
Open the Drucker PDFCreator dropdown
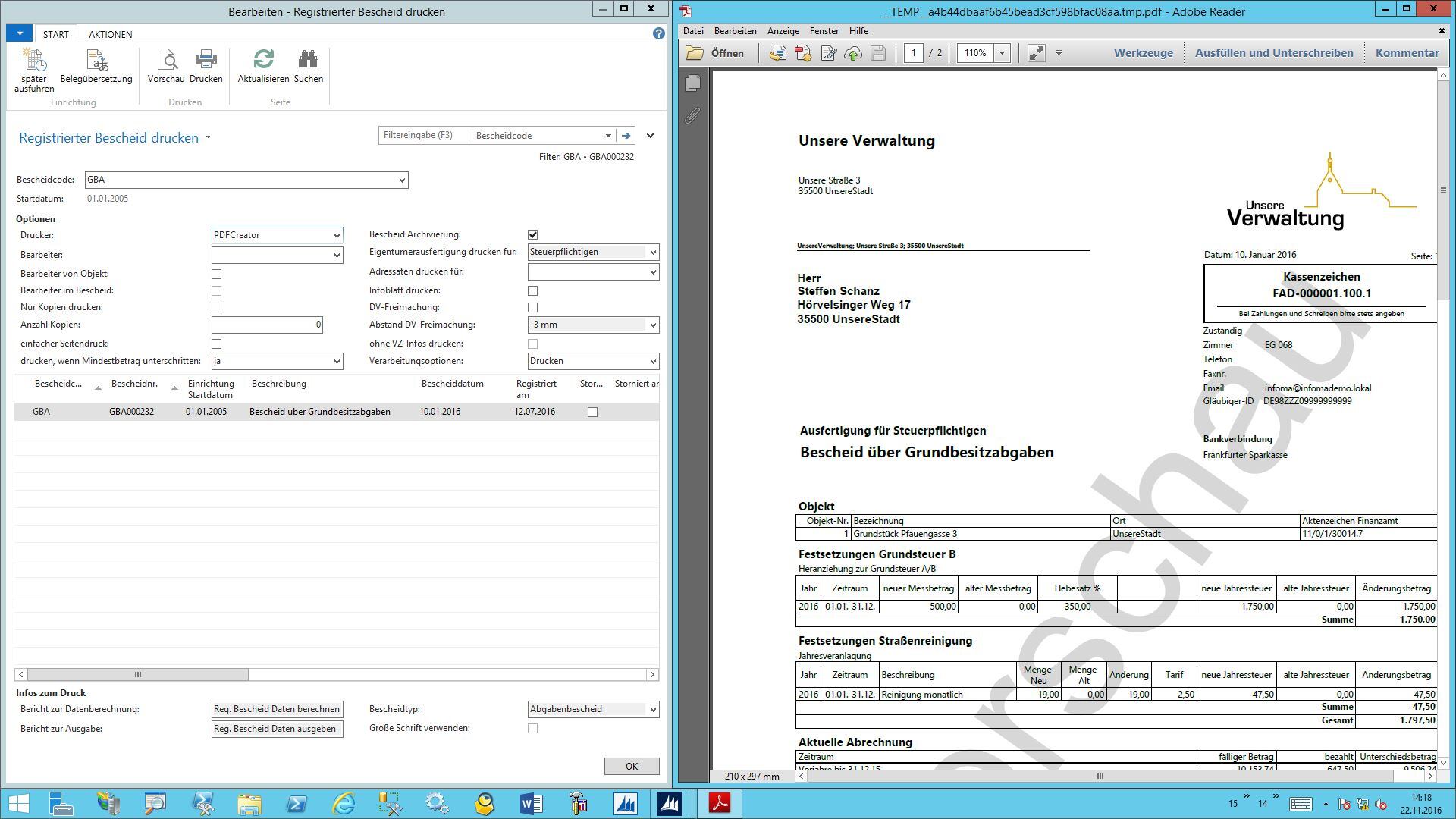pyautogui.click(x=337, y=236)
